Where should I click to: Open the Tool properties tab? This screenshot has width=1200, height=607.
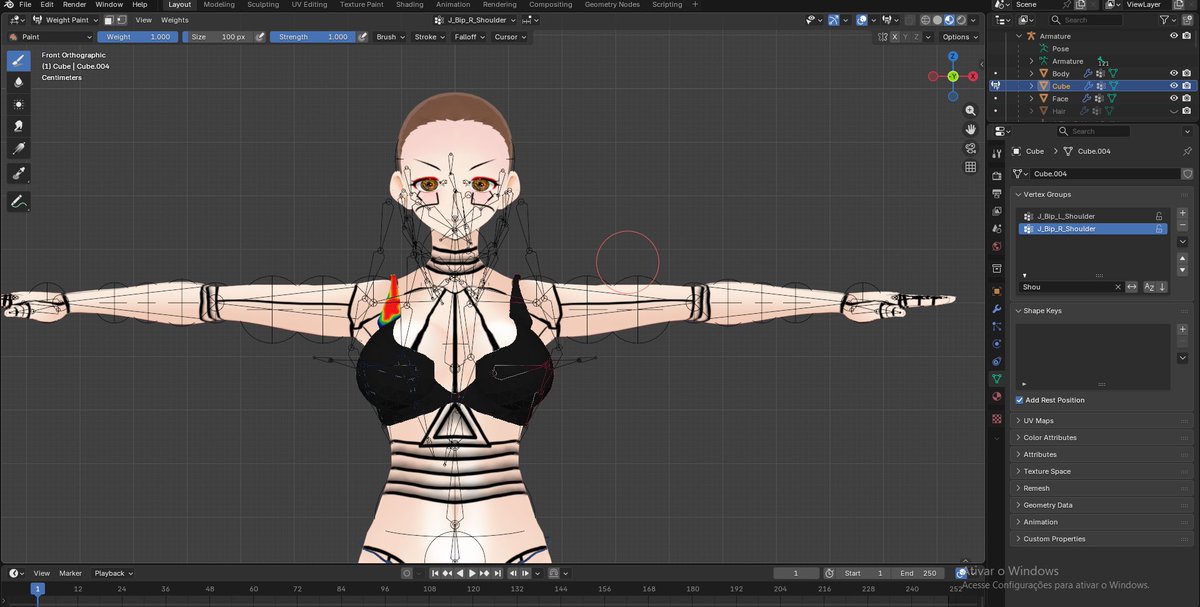coord(997,153)
